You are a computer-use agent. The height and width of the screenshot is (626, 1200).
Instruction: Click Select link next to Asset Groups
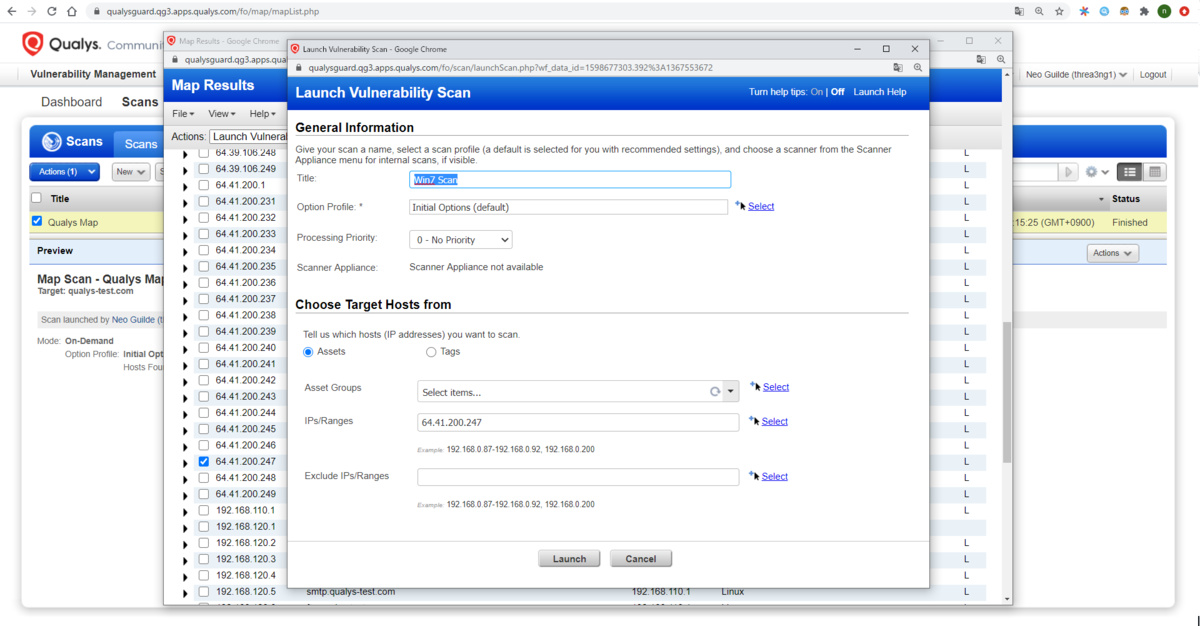(776, 387)
